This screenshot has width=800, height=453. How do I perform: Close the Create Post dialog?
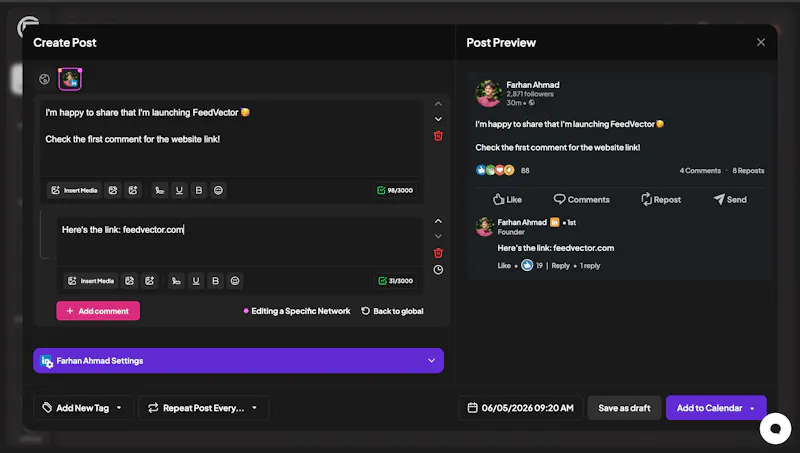pyautogui.click(x=761, y=42)
